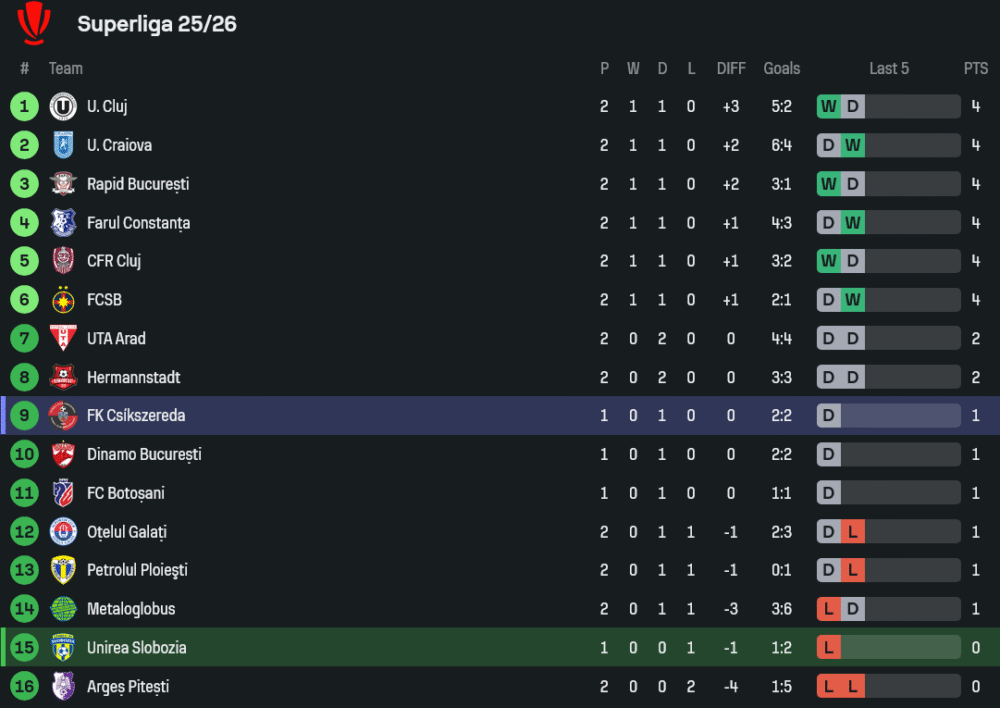Click the Metaloglobus club logo
Image resolution: width=1000 pixels, height=708 pixels.
point(64,609)
